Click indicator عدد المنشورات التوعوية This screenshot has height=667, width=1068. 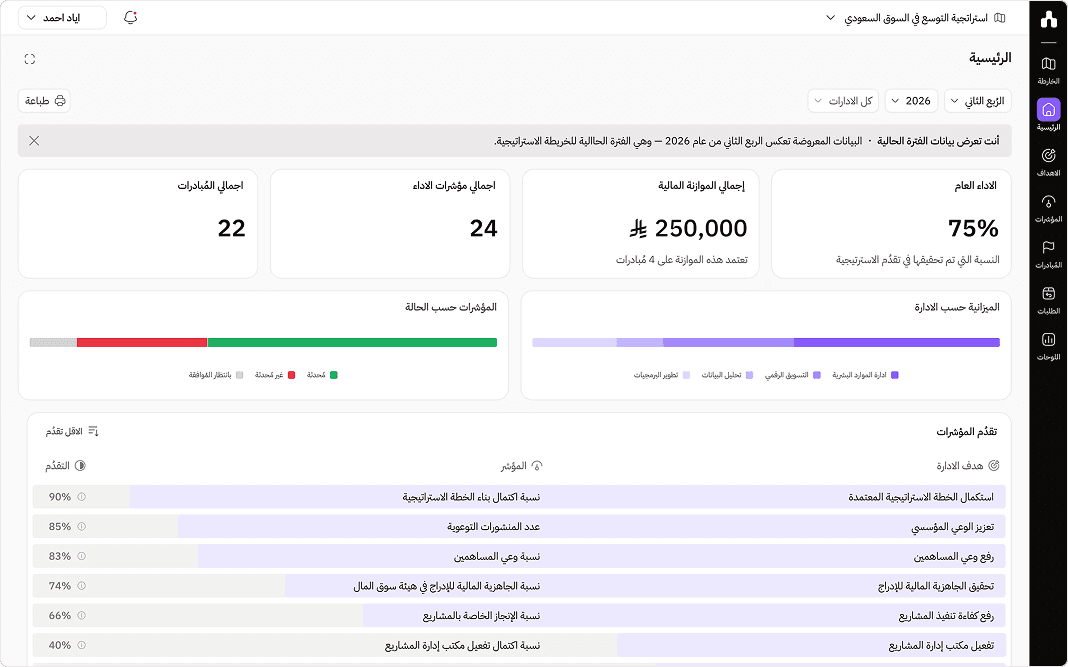coord(494,527)
